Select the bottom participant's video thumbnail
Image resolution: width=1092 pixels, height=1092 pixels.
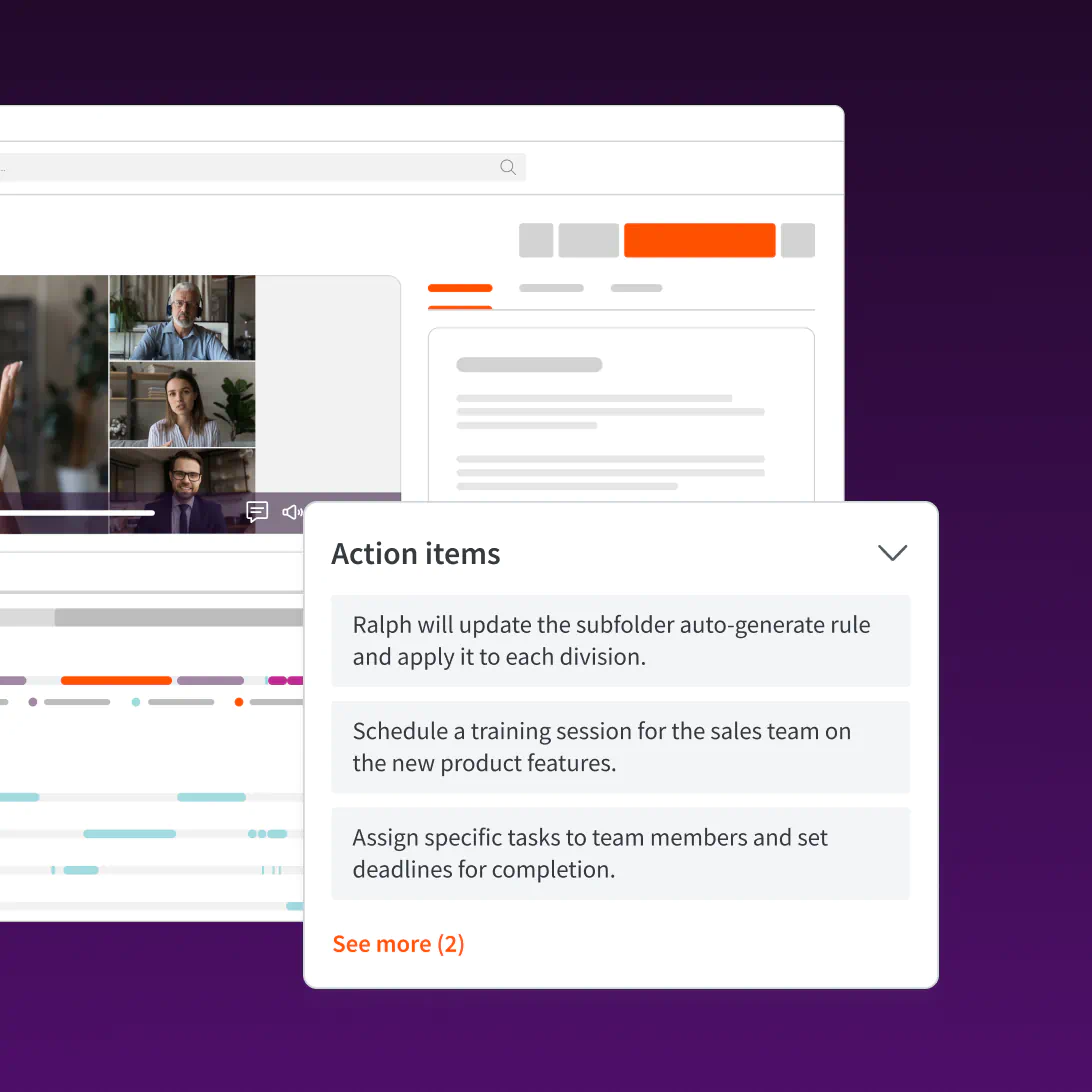click(182, 490)
